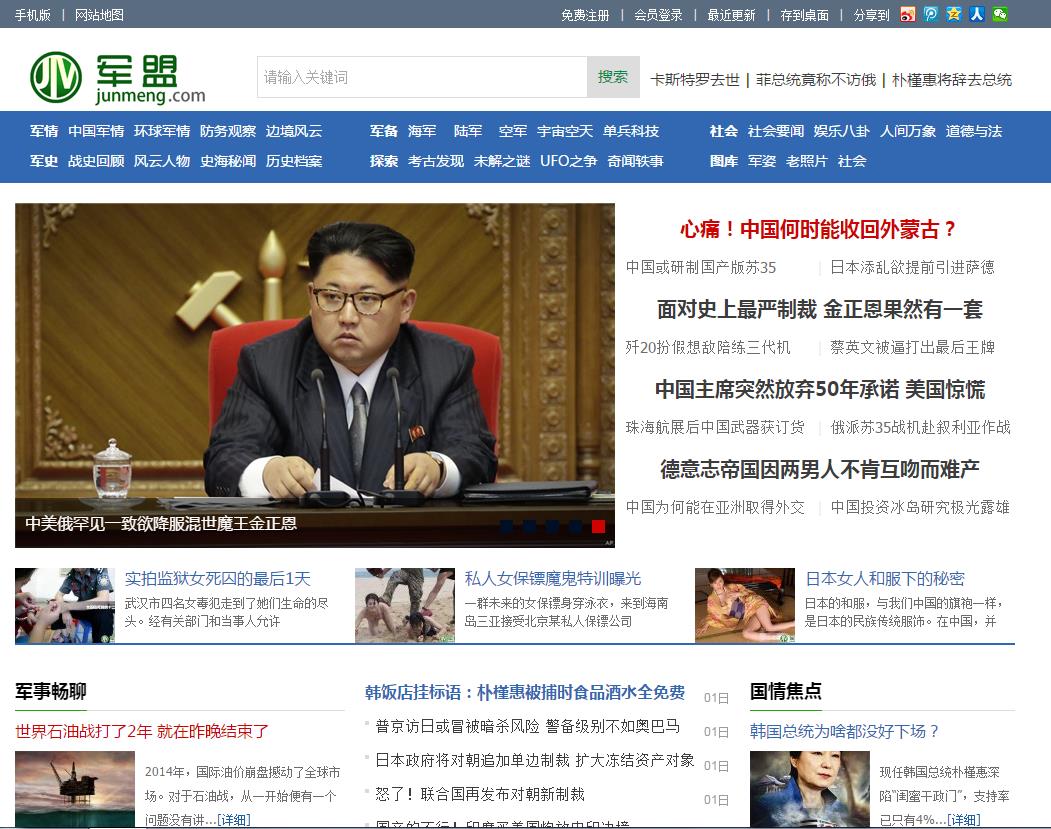Click the junmeng.com green logo
The height and width of the screenshot is (829, 1051).
[117, 78]
